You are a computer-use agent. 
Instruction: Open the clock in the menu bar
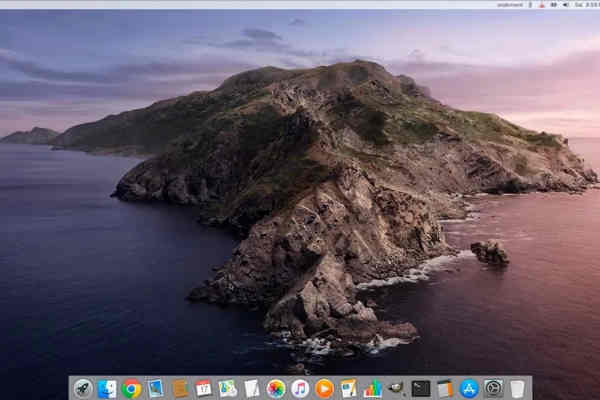587,5
